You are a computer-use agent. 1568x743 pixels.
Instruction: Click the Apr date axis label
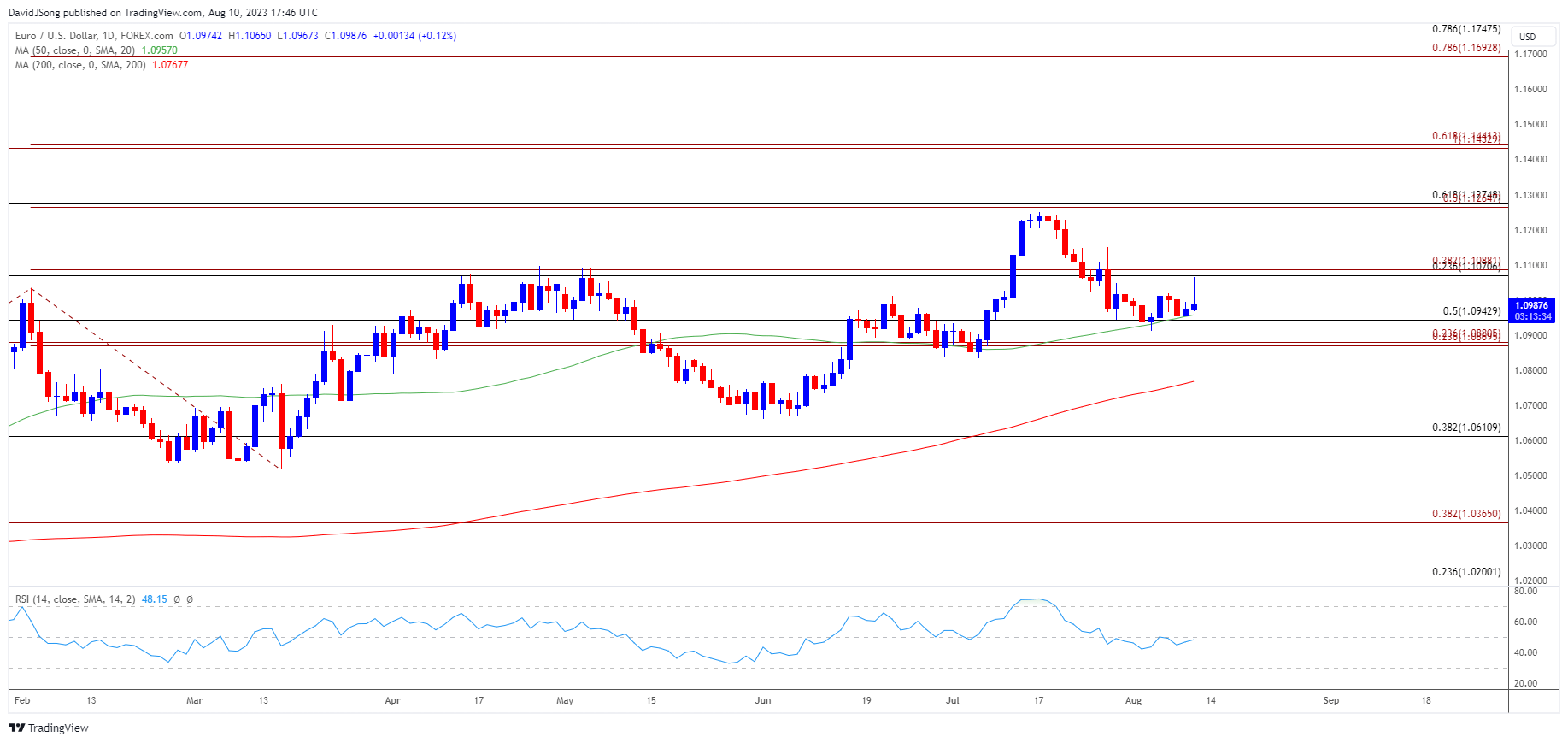(392, 700)
